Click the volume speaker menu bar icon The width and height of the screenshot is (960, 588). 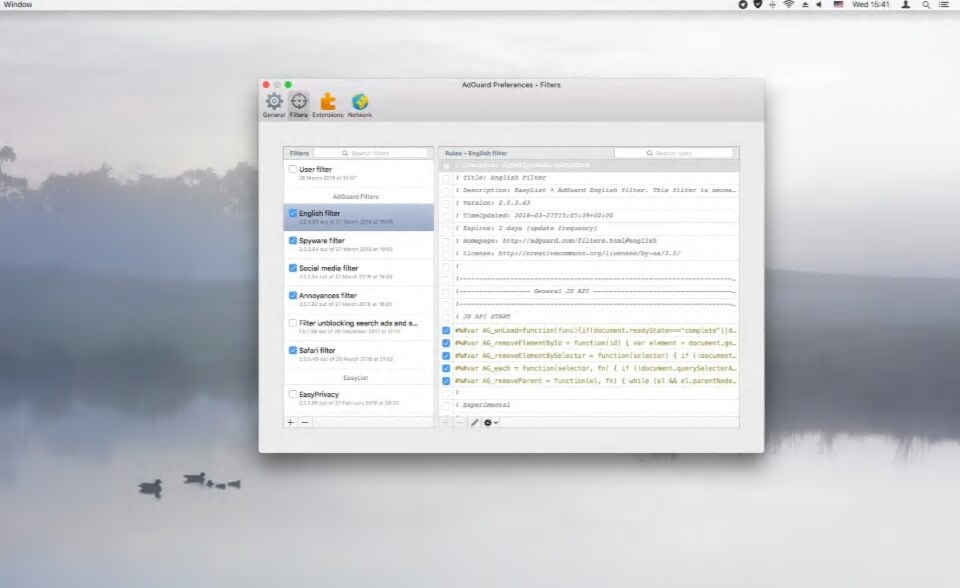819,4
